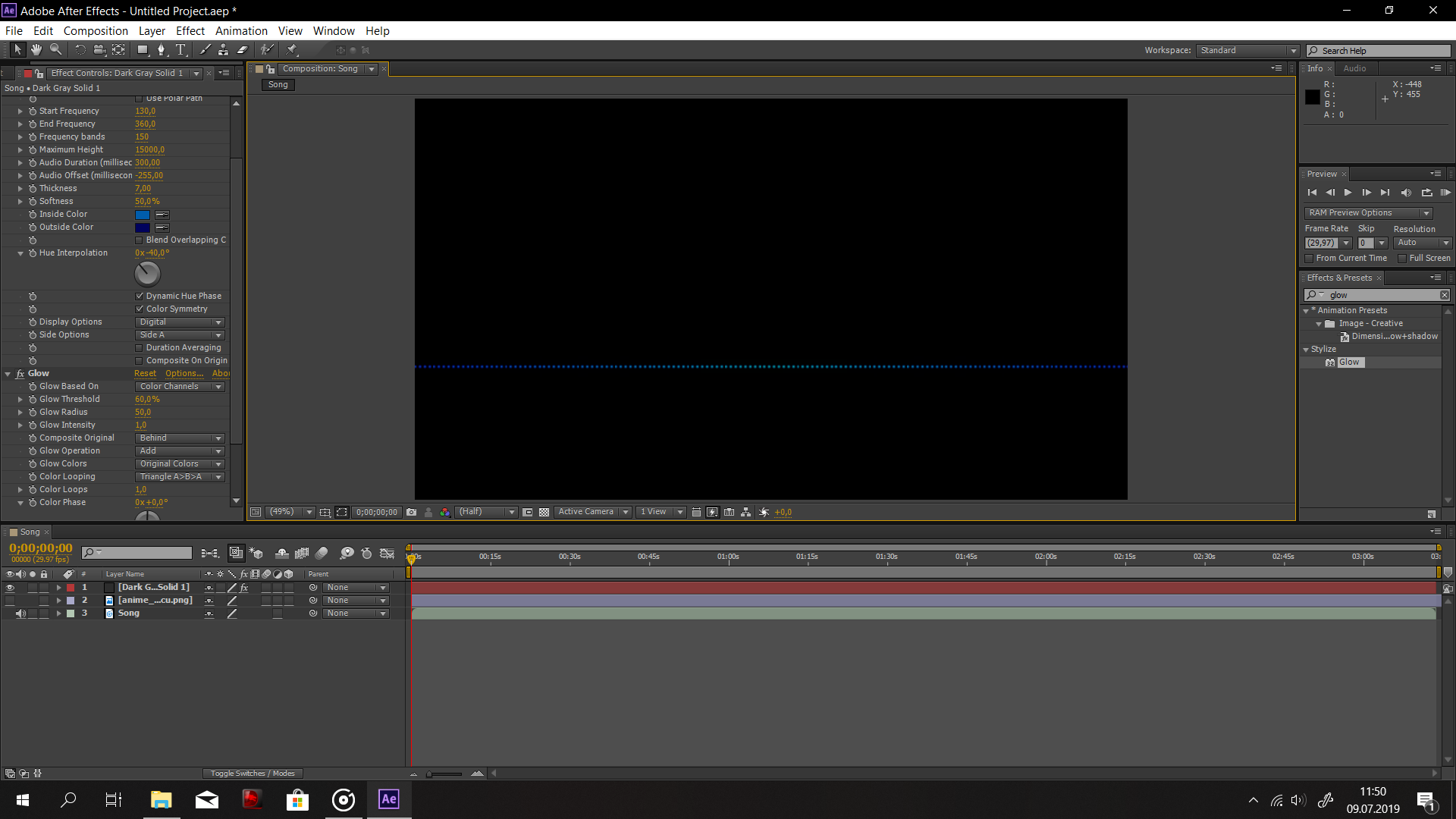Enable Frame Blending for all layers
Image resolution: width=1456 pixels, height=819 pixels.
[x=302, y=554]
